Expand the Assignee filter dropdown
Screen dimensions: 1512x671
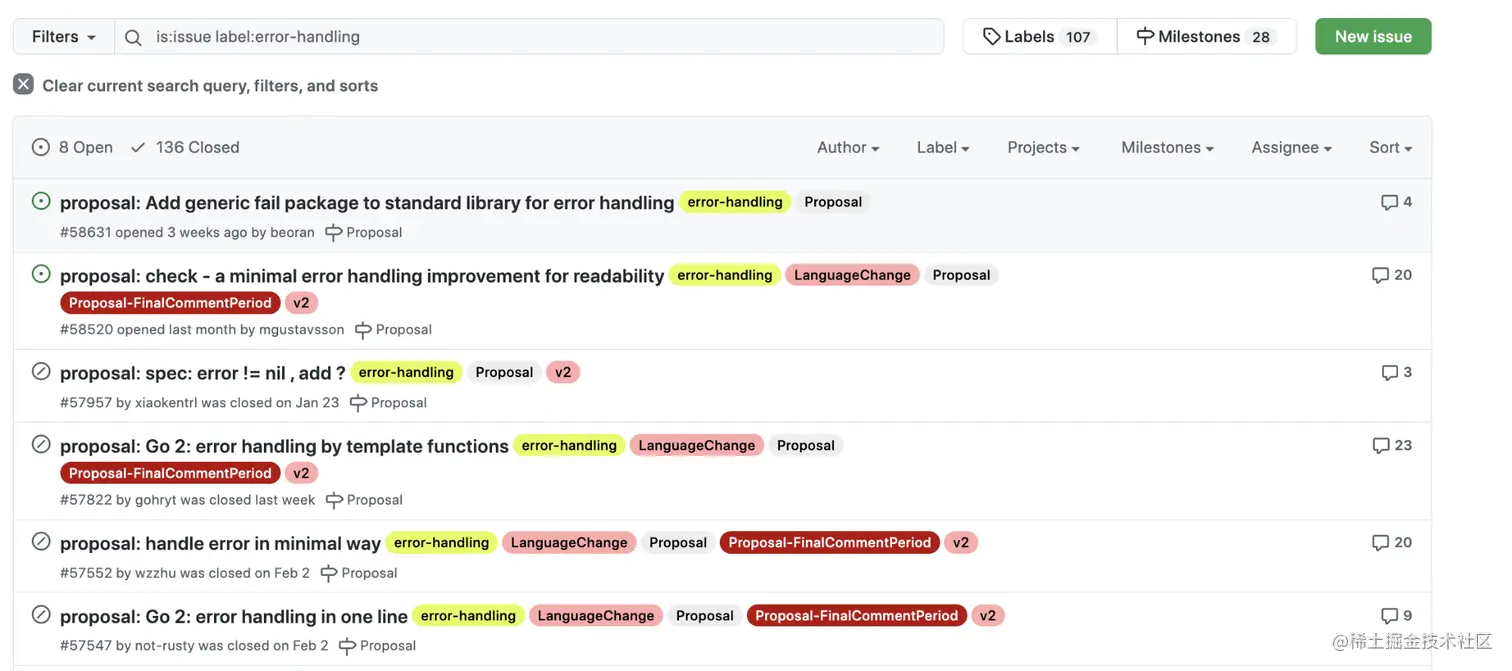point(1291,147)
